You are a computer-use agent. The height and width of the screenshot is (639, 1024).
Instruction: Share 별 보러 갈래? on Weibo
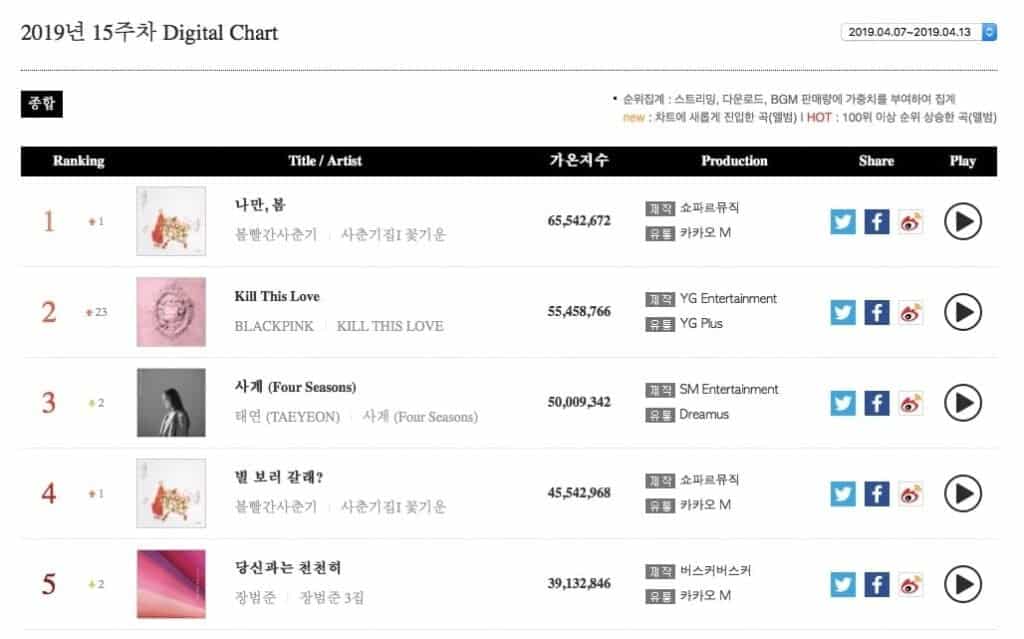pyautogui.click(x=910, y=494)
